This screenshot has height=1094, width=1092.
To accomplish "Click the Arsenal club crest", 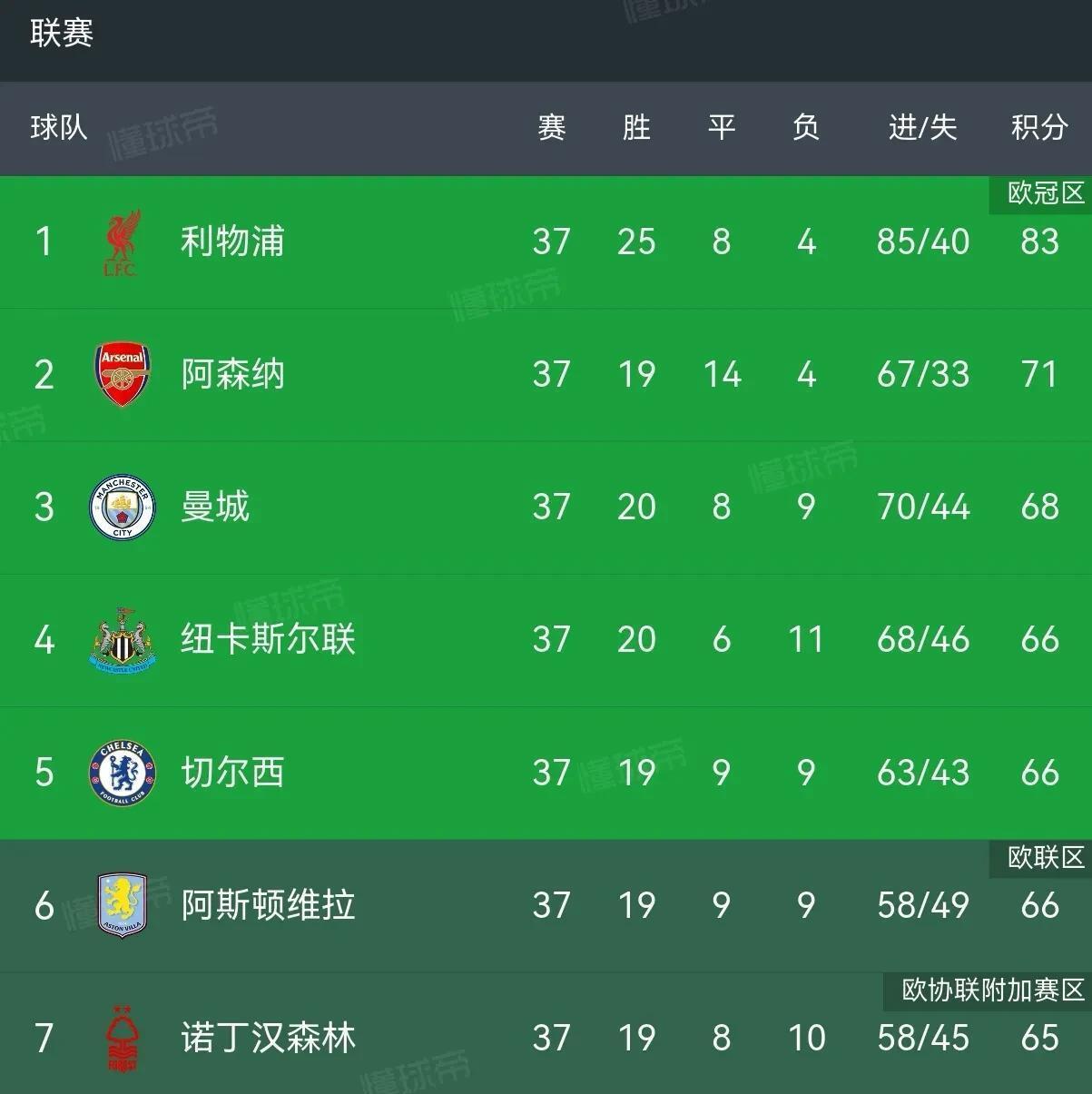I will [x=123, y=374].
